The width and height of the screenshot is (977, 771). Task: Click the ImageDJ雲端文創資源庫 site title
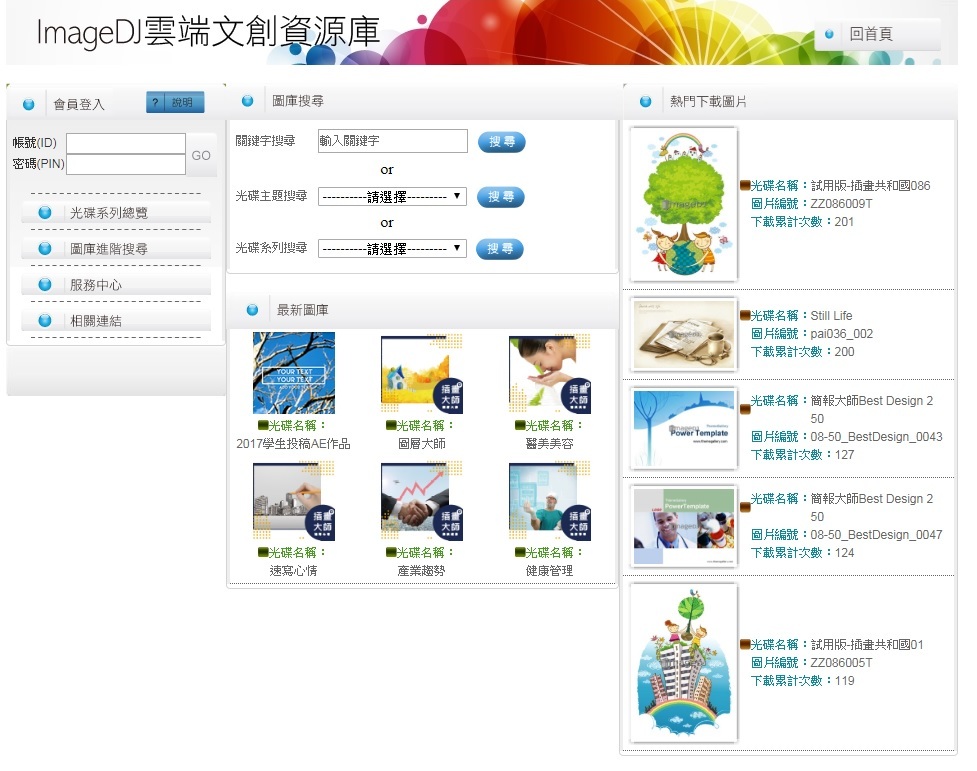click(x=208, y=32)
